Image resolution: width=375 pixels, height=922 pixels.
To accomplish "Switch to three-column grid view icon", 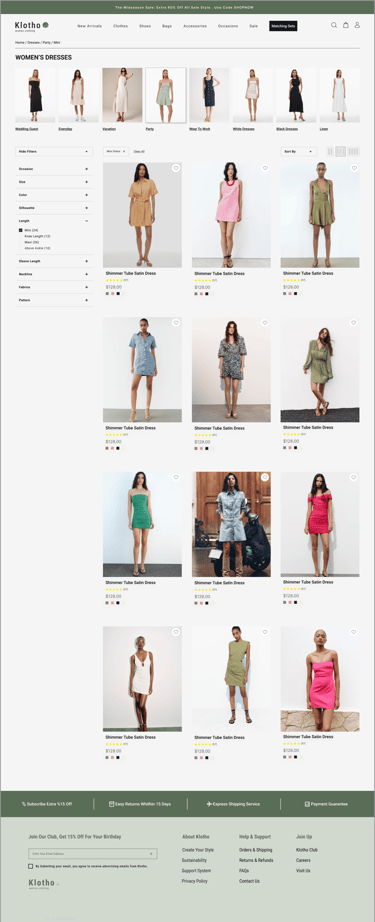I will [341, 152].
